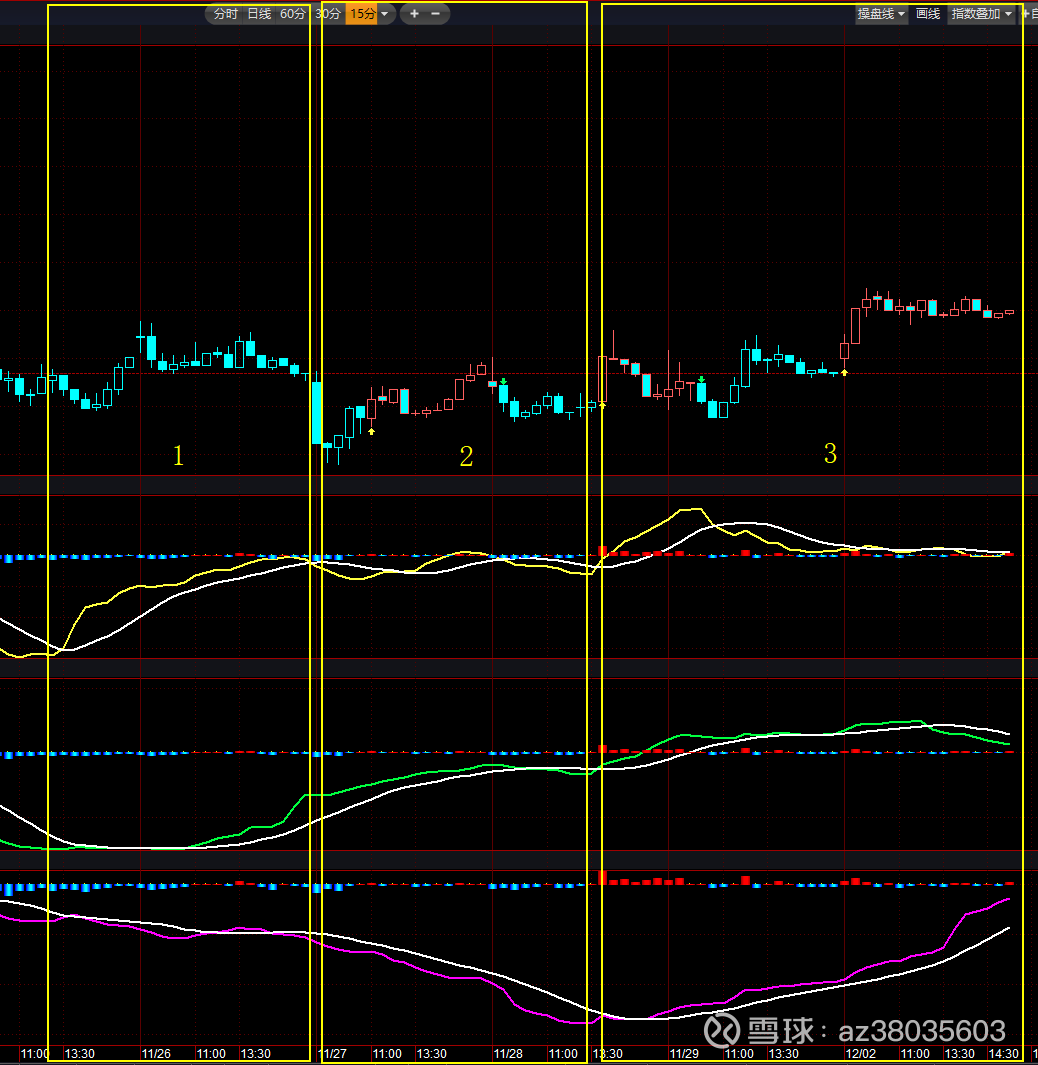Switch to the 60分 timeframe

[x=293, y=14]
